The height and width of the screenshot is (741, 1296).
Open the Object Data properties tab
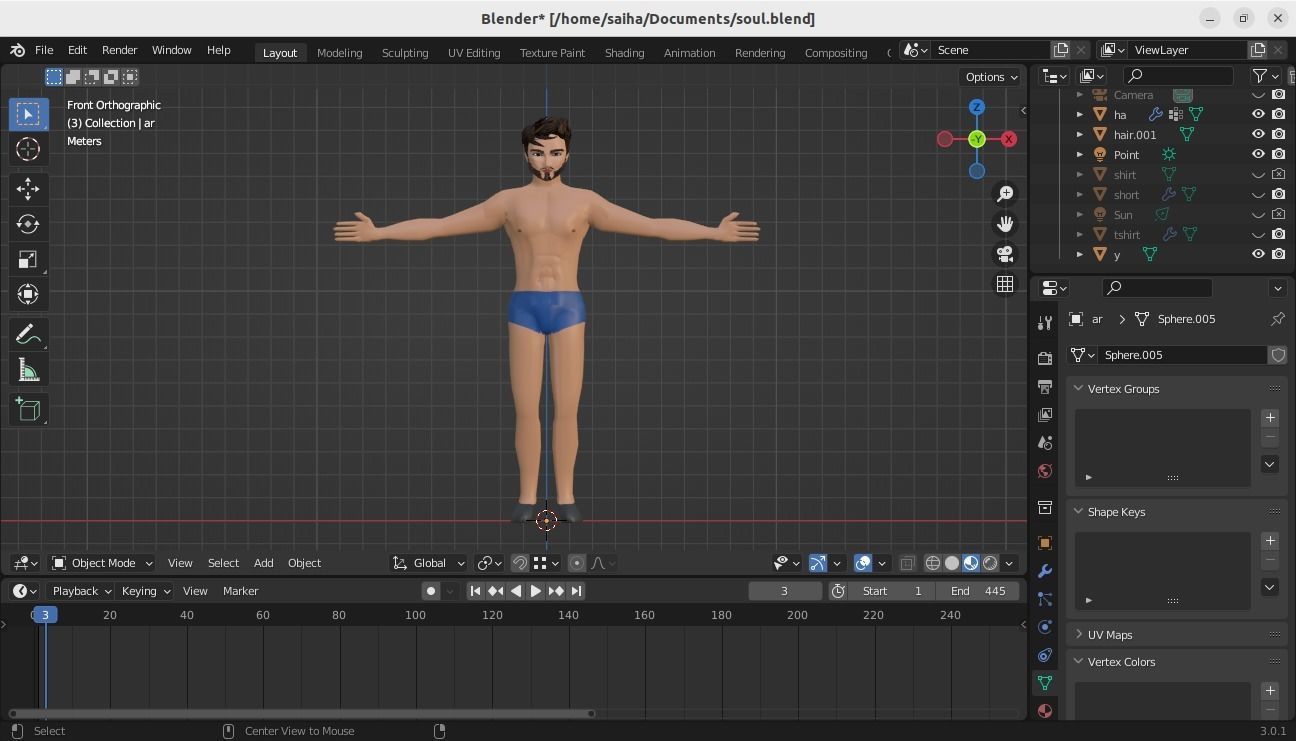coord(1045,683)
